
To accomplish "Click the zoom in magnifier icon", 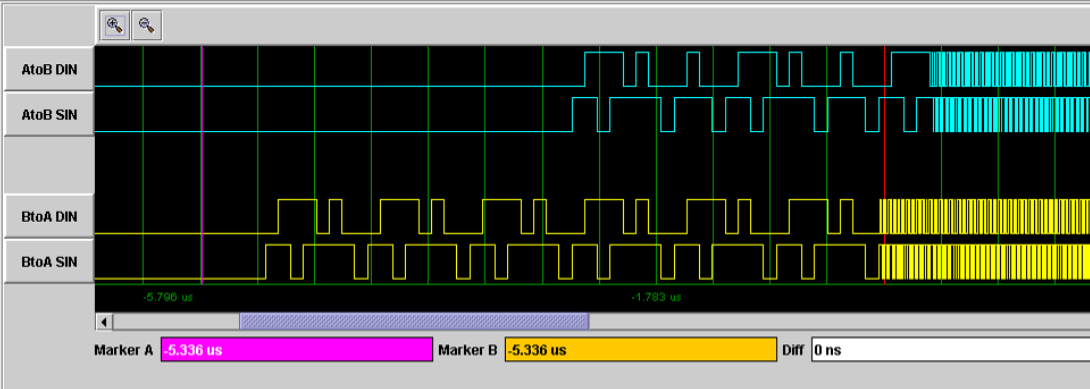I will 115,26.
